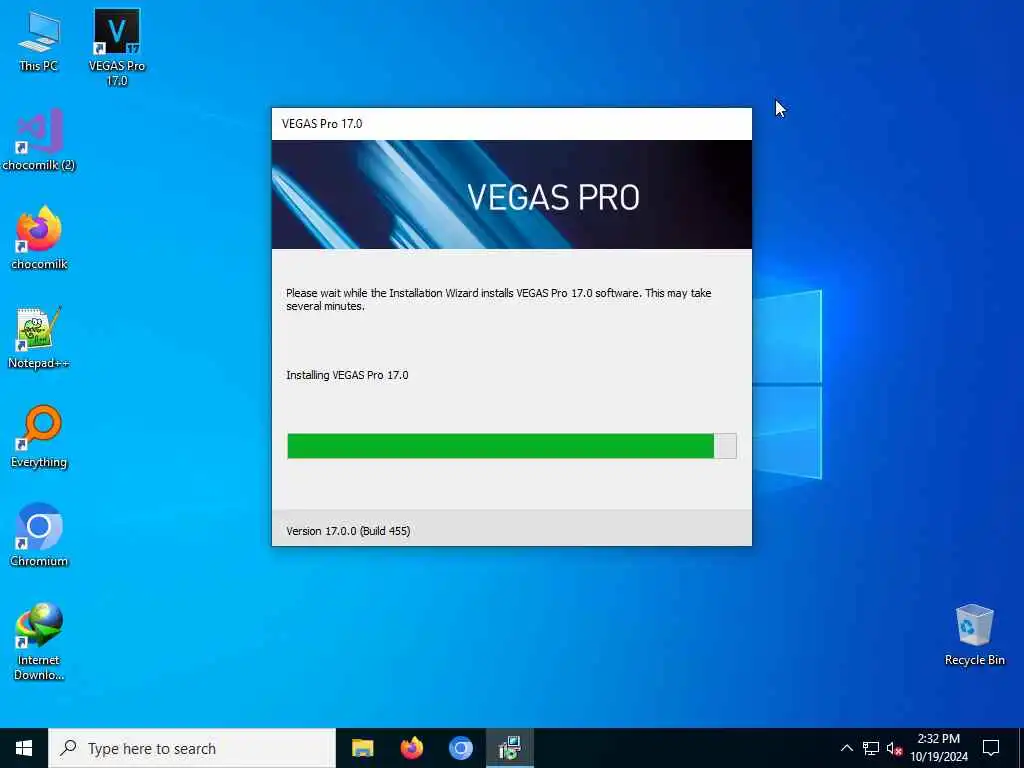1024x768 pixels.
Task: Open the muted volume tray icon
Action: tap(894, 748)
